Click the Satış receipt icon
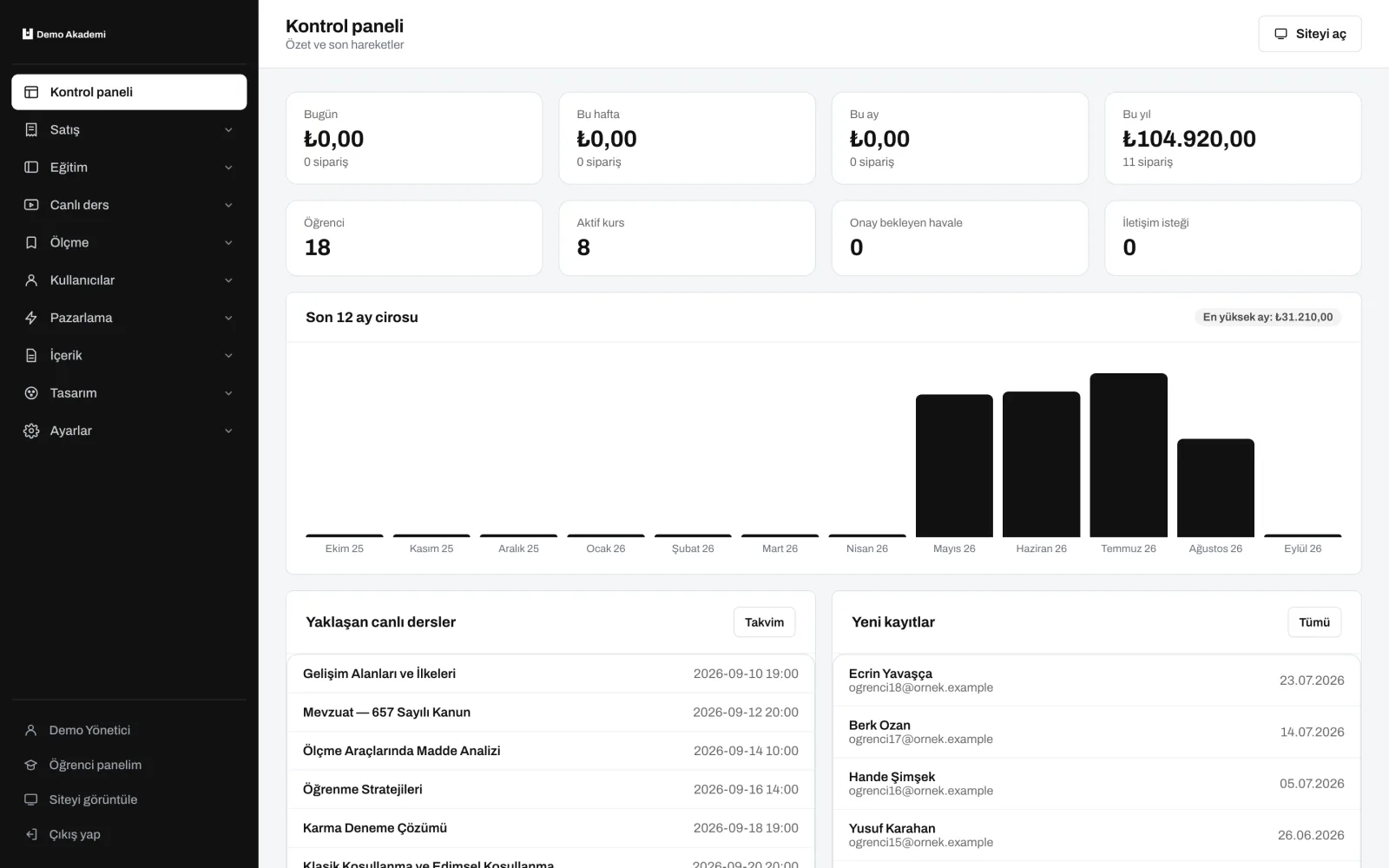This screenshot has width=1389, height=868. coord(31,129)
